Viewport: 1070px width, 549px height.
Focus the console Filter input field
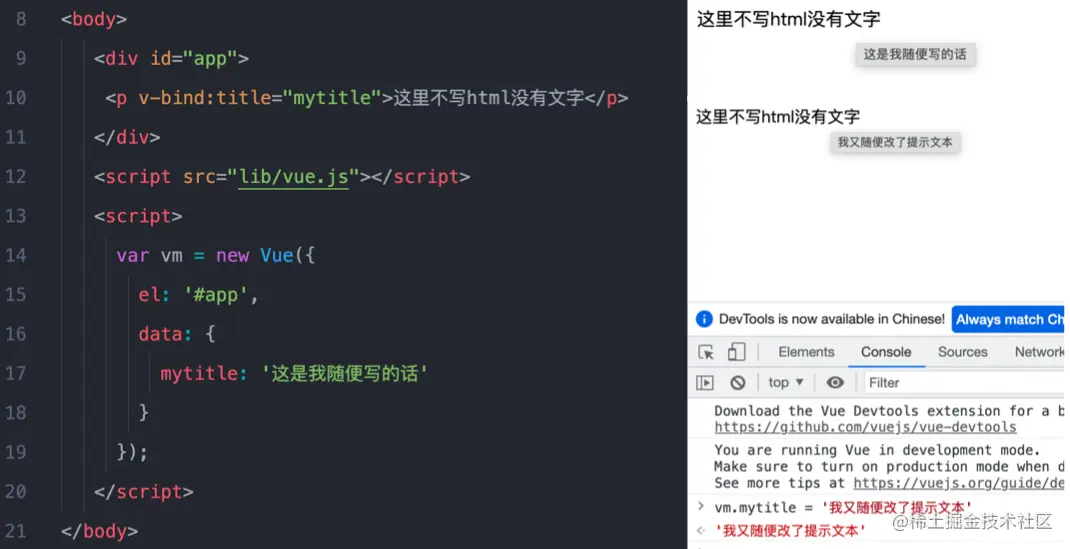[964, 383]
